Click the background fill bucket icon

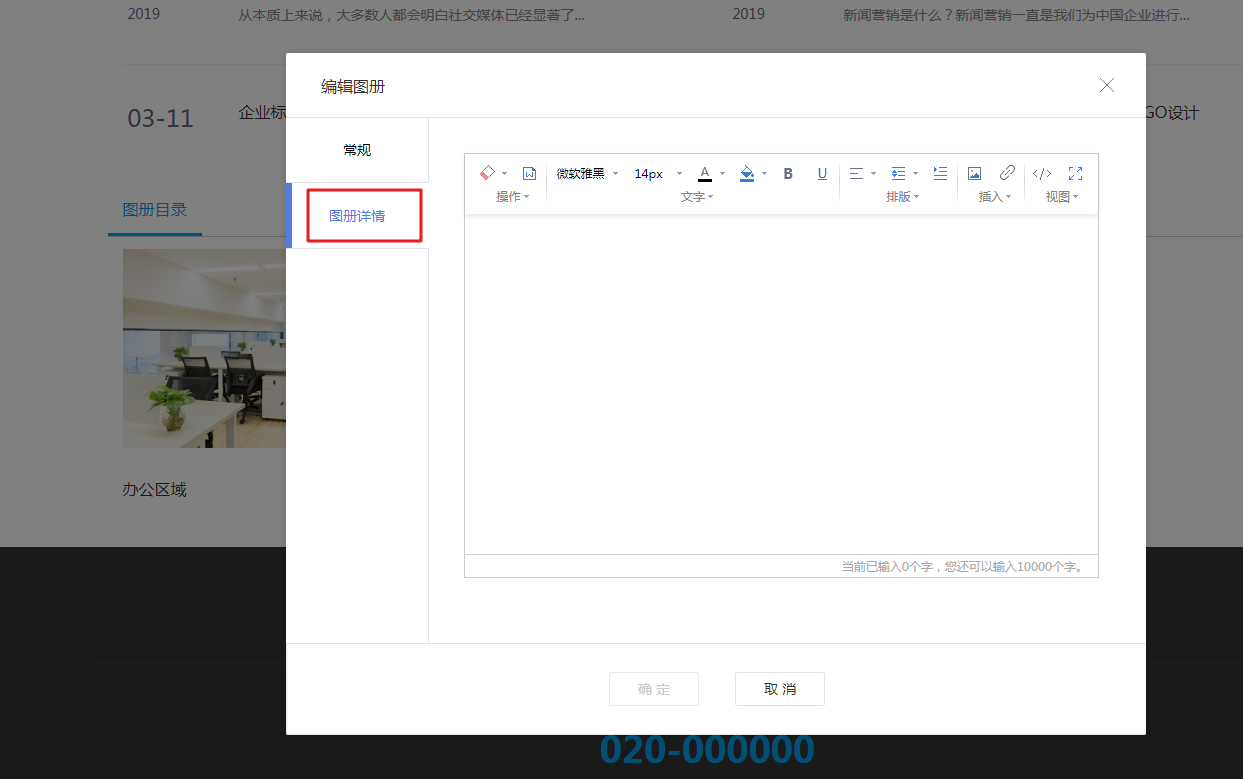[x=747, y=173]
